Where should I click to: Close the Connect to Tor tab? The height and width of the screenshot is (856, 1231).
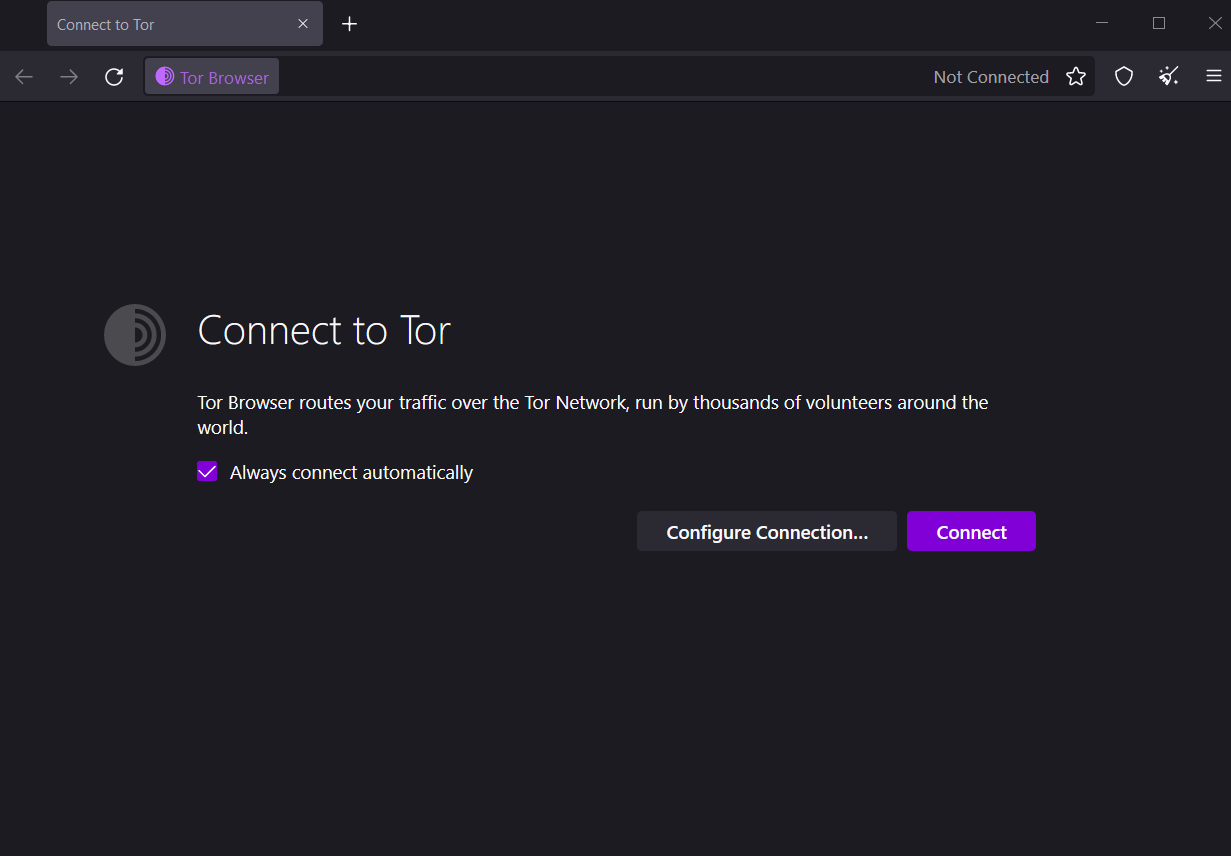click(x=303, y=24)
